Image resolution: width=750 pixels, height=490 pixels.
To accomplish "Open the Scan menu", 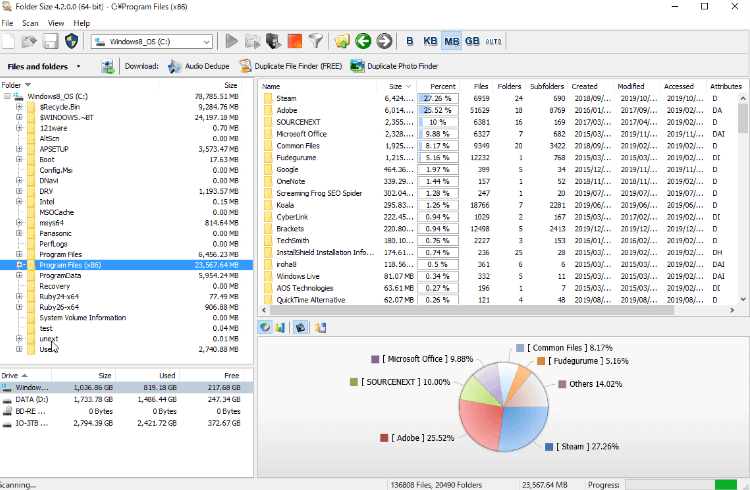I will coord(31,22).
